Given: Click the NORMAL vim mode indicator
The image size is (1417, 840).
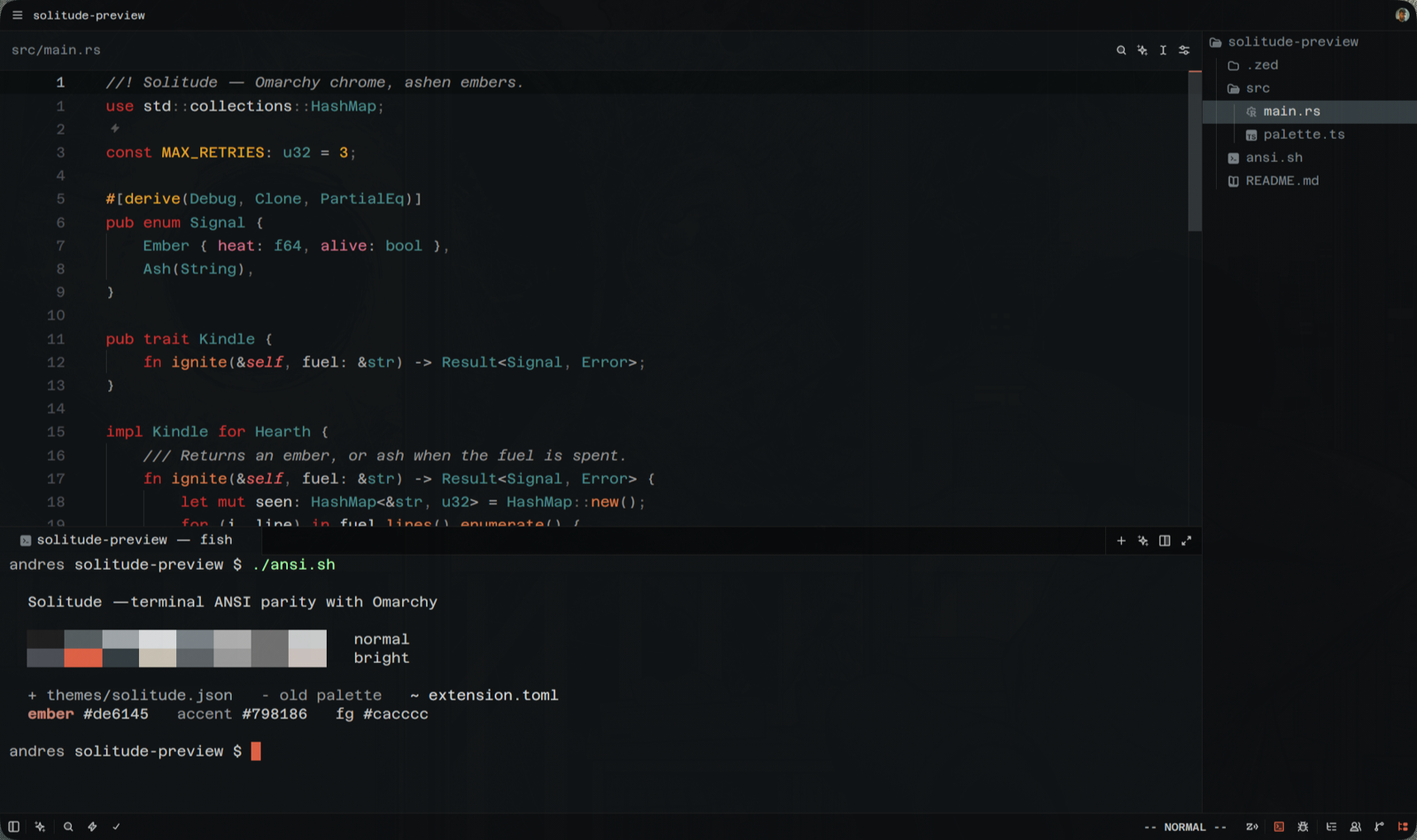Looking at the screenshot, I should (x=1185, y=827).
